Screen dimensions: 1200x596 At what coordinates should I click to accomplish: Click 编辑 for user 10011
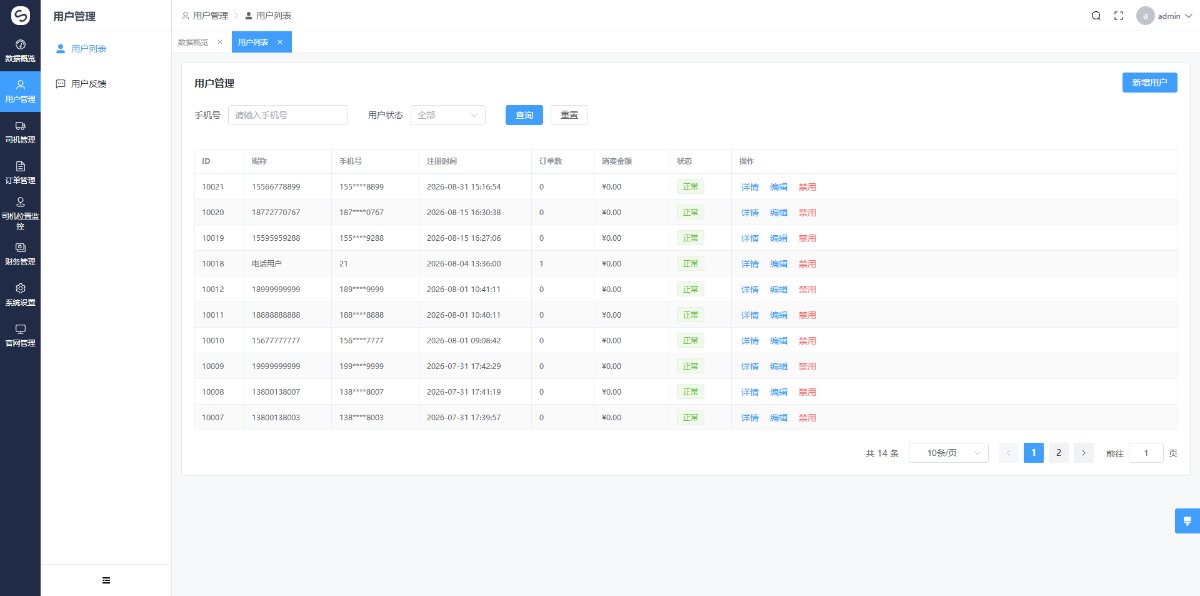click(779, 315)
